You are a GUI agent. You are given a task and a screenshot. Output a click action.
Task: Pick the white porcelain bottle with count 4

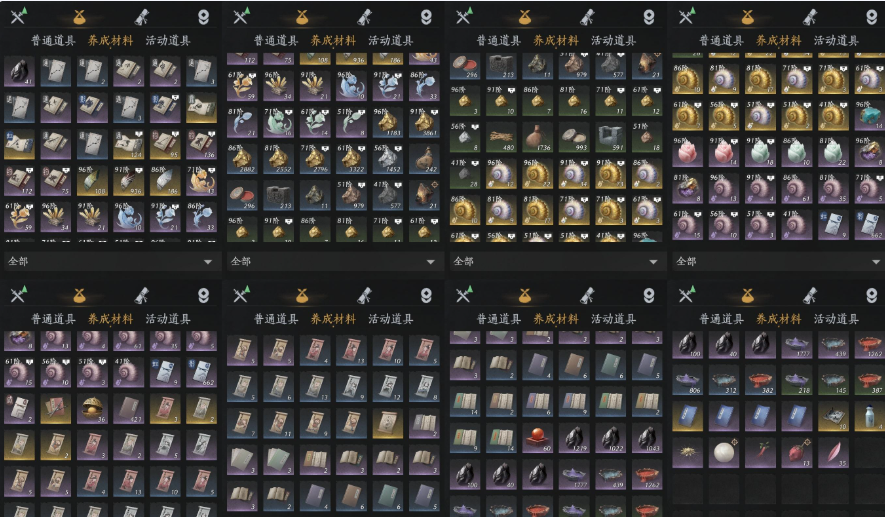[x=870, y=417]
